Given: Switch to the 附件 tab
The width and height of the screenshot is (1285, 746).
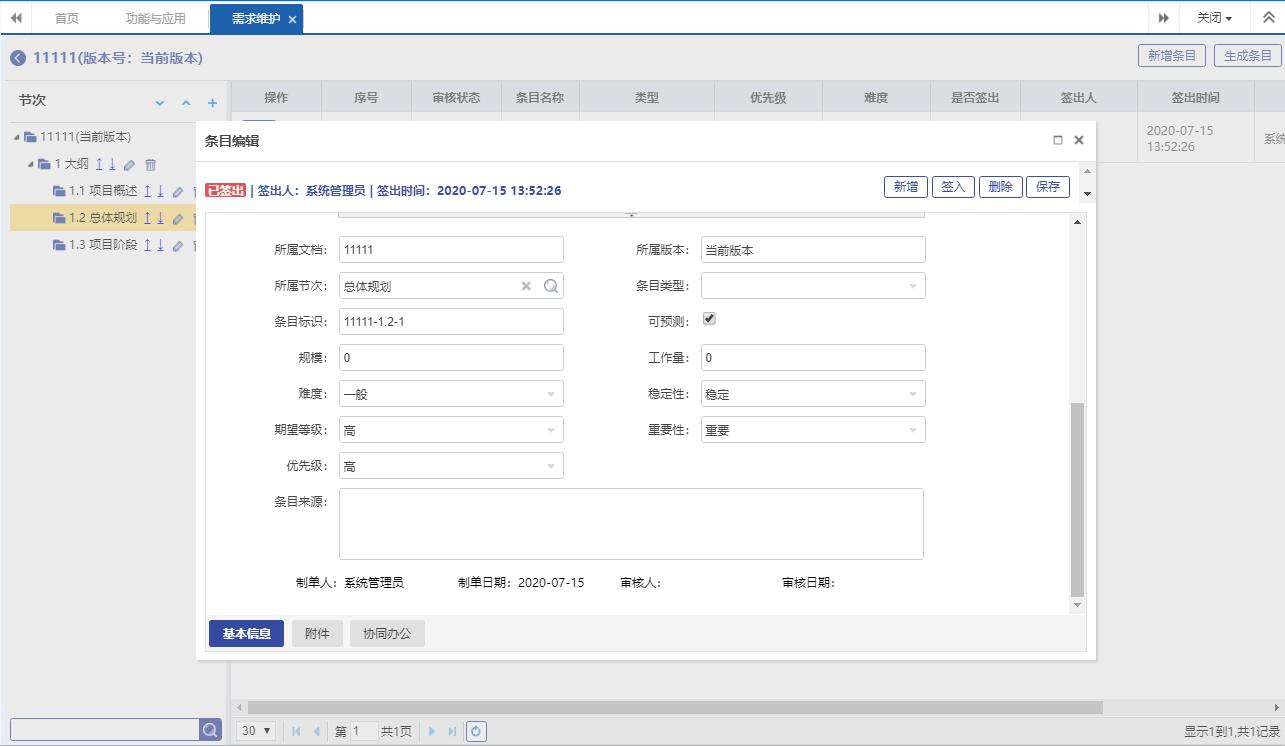Looking at the screenshot, I should 317,634.
